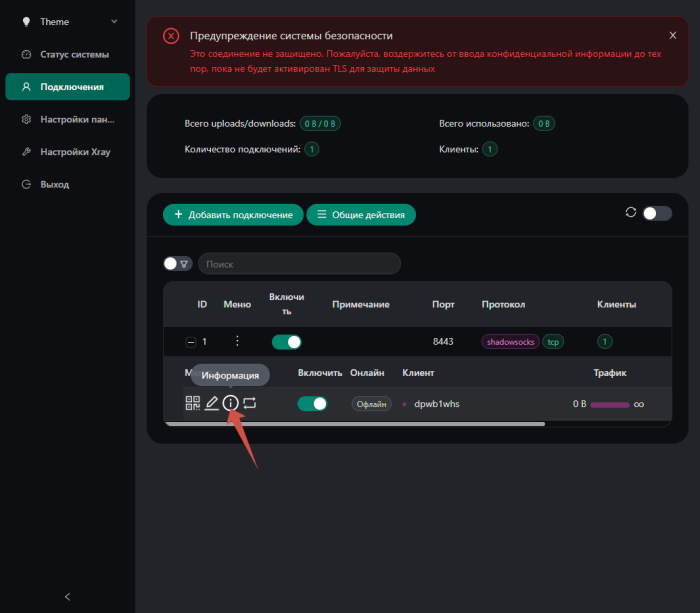Screen dimensions: 700x613
Task: Open client information icon
Action: [231, 403]
